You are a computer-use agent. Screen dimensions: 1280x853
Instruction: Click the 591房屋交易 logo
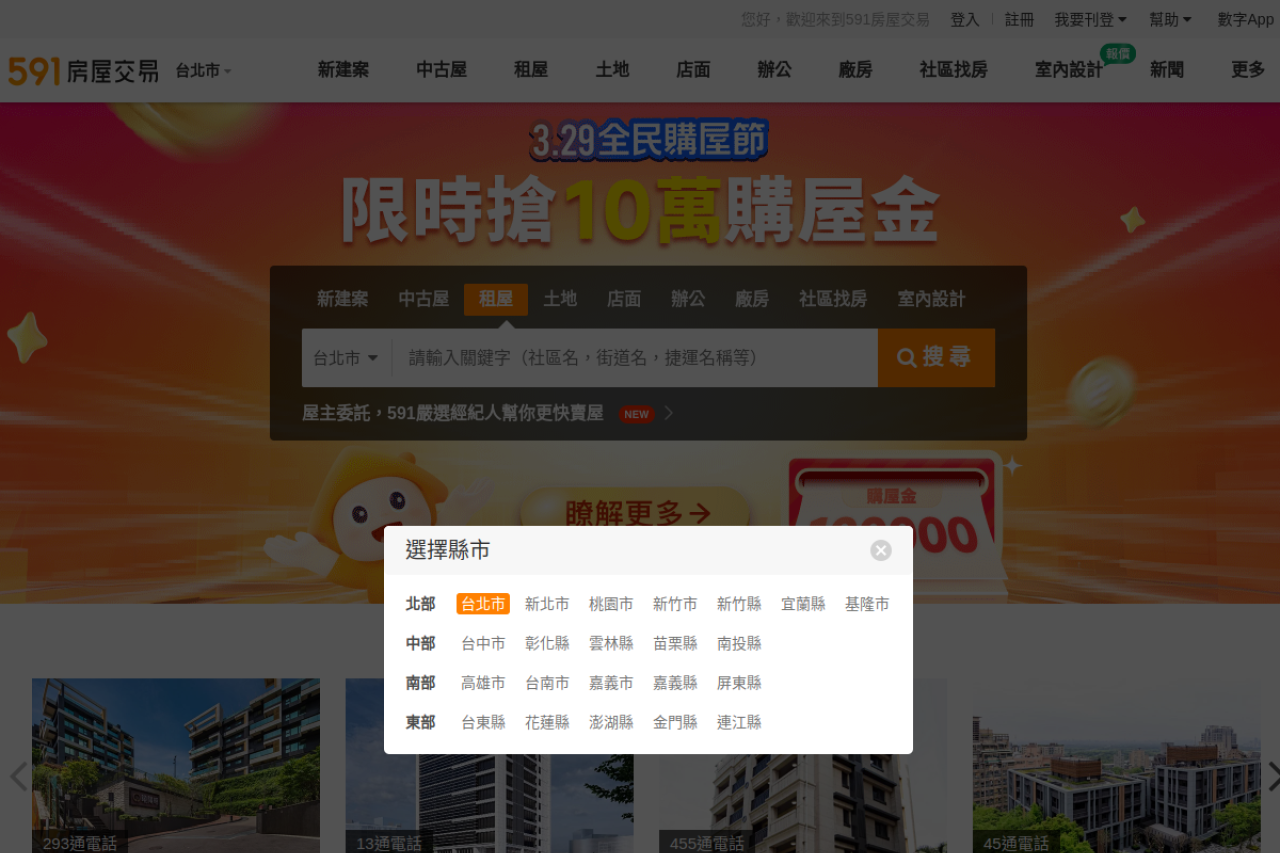(x=84, y=71)
